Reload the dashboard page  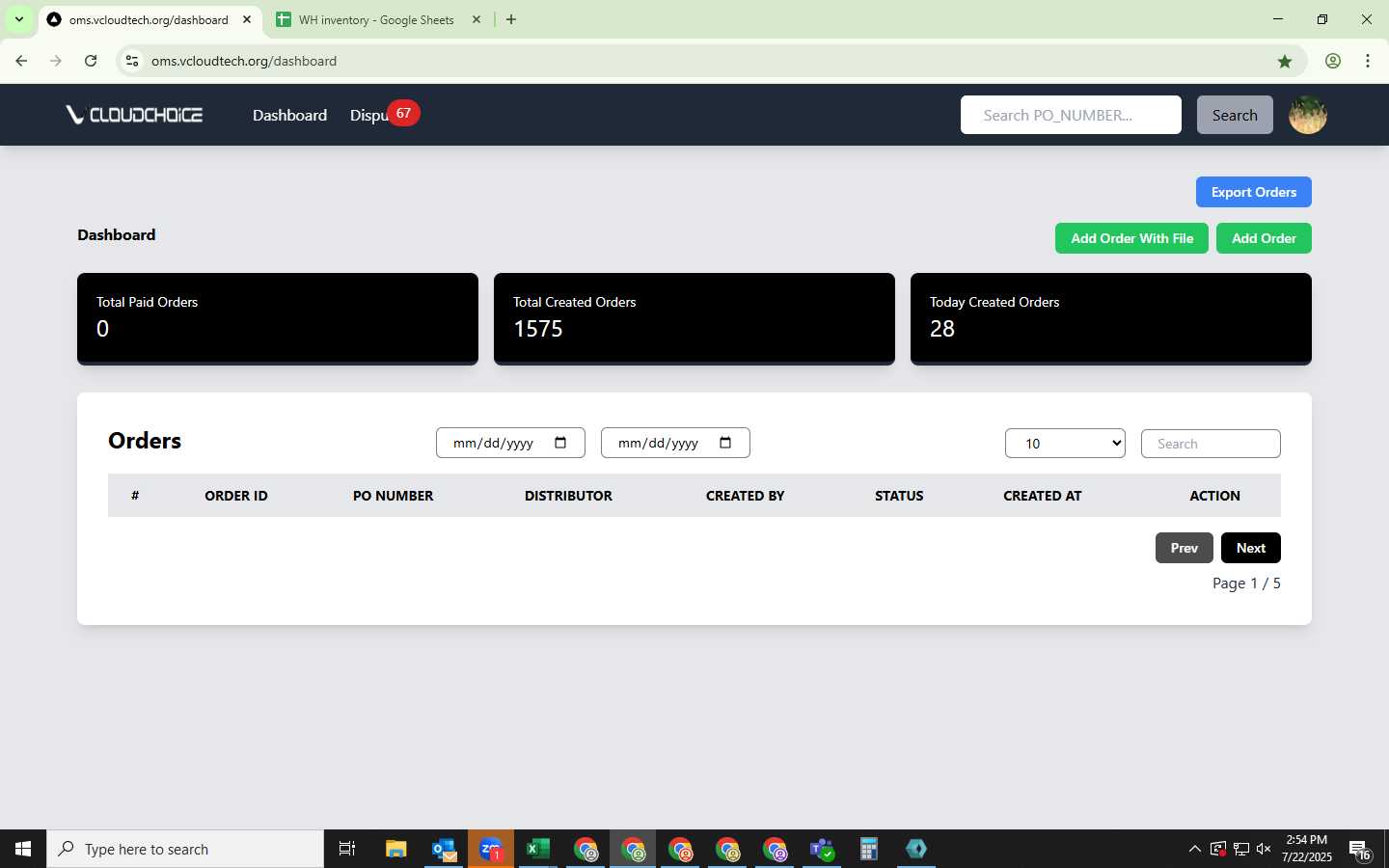pyautogui.click(x=91, y=61)
